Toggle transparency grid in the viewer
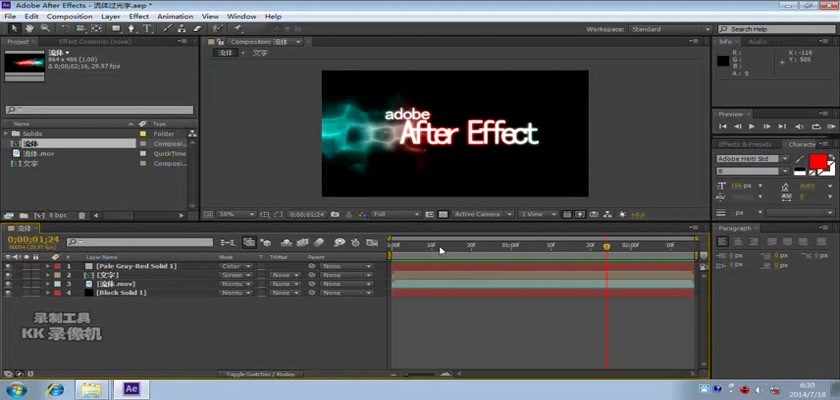 click(443, 214)
